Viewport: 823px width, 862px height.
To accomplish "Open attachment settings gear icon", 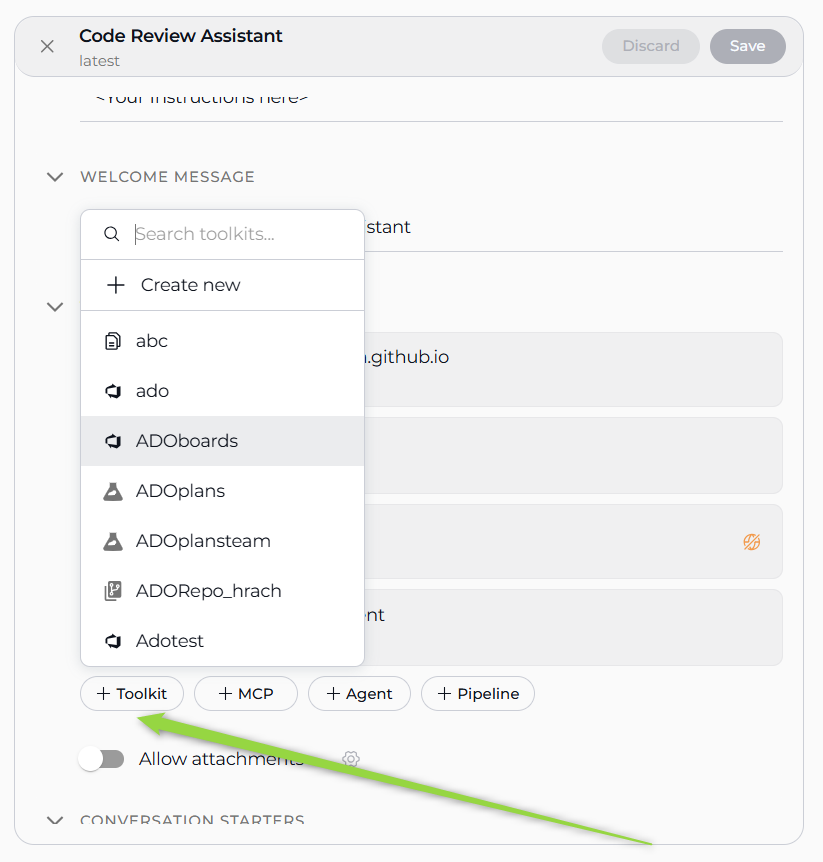I will tap(351, 759).
